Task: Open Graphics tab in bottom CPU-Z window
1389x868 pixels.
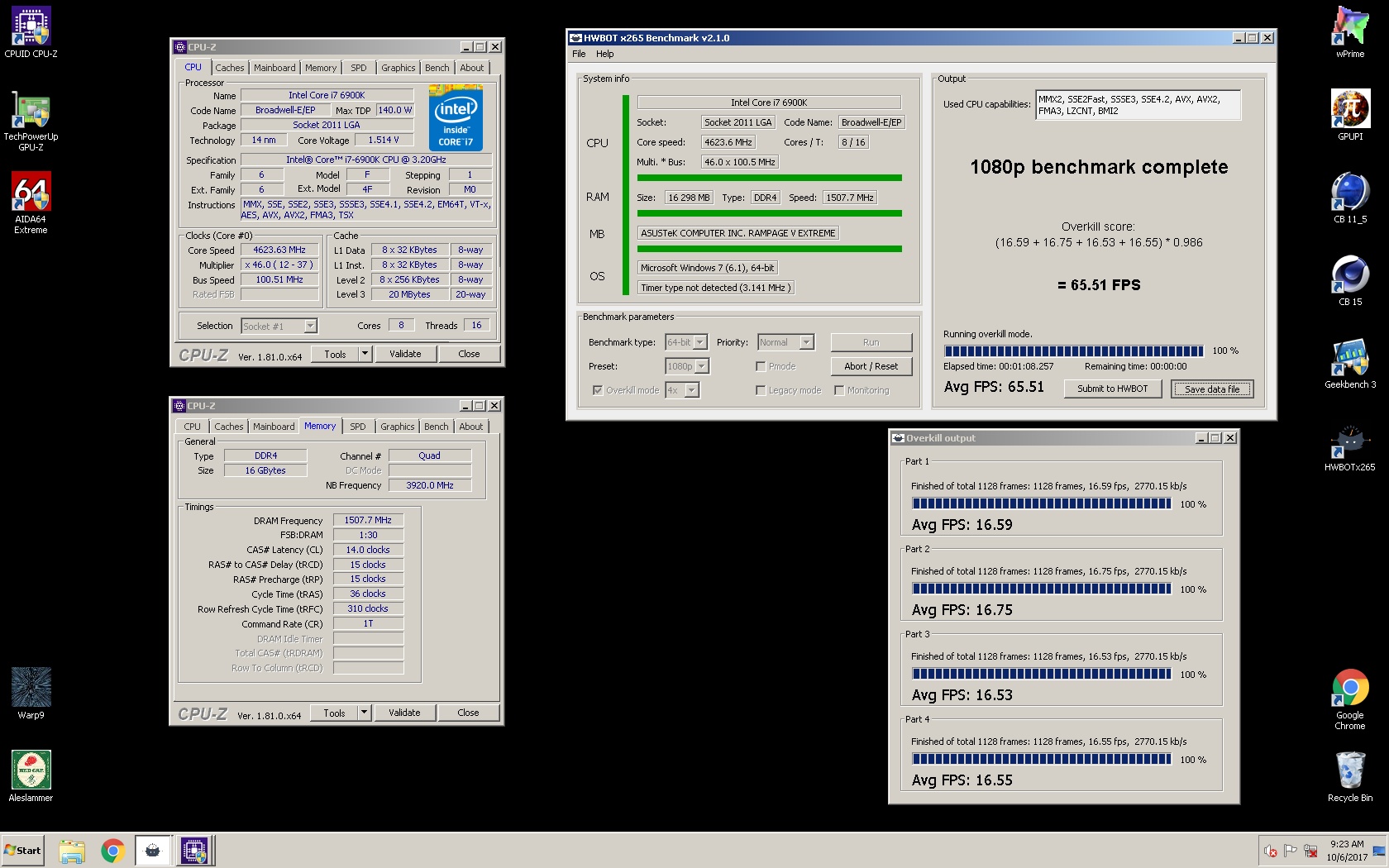Action: [398, 427]
